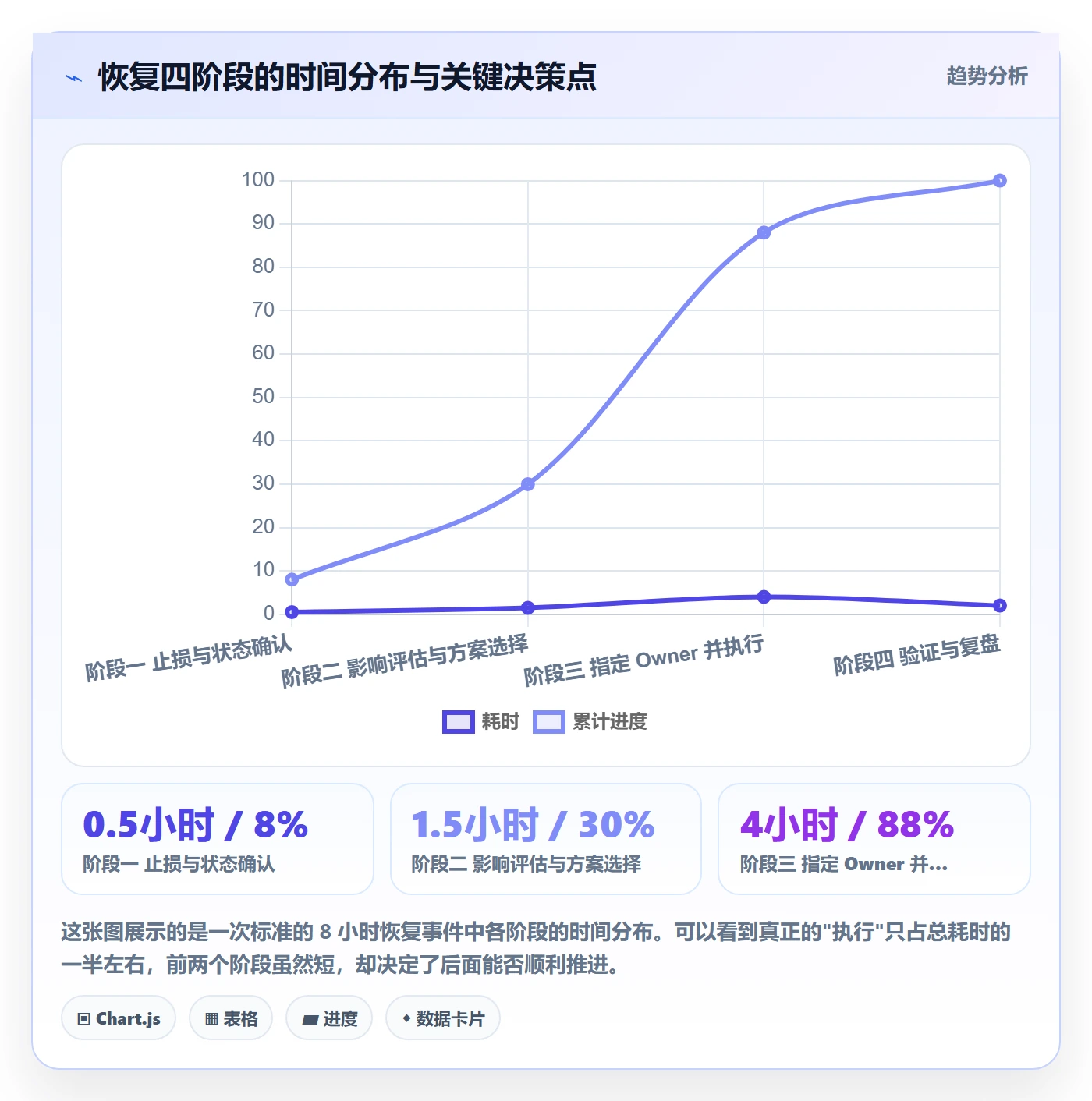Click the 累计进度 point at 8 for 阶段一

(292, 579)
